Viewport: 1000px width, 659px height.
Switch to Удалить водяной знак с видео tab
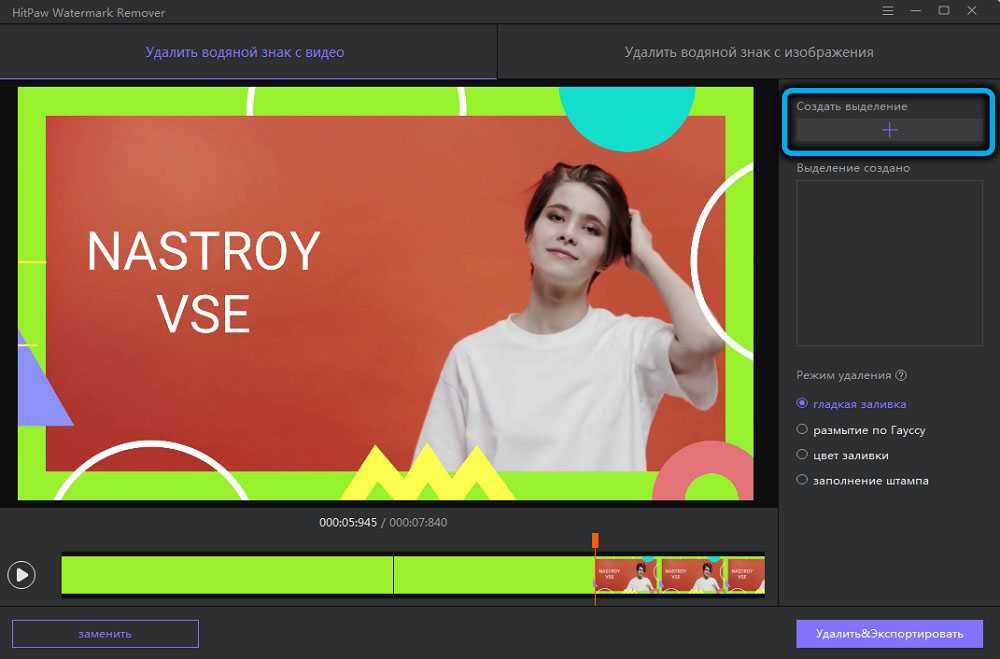245,52
